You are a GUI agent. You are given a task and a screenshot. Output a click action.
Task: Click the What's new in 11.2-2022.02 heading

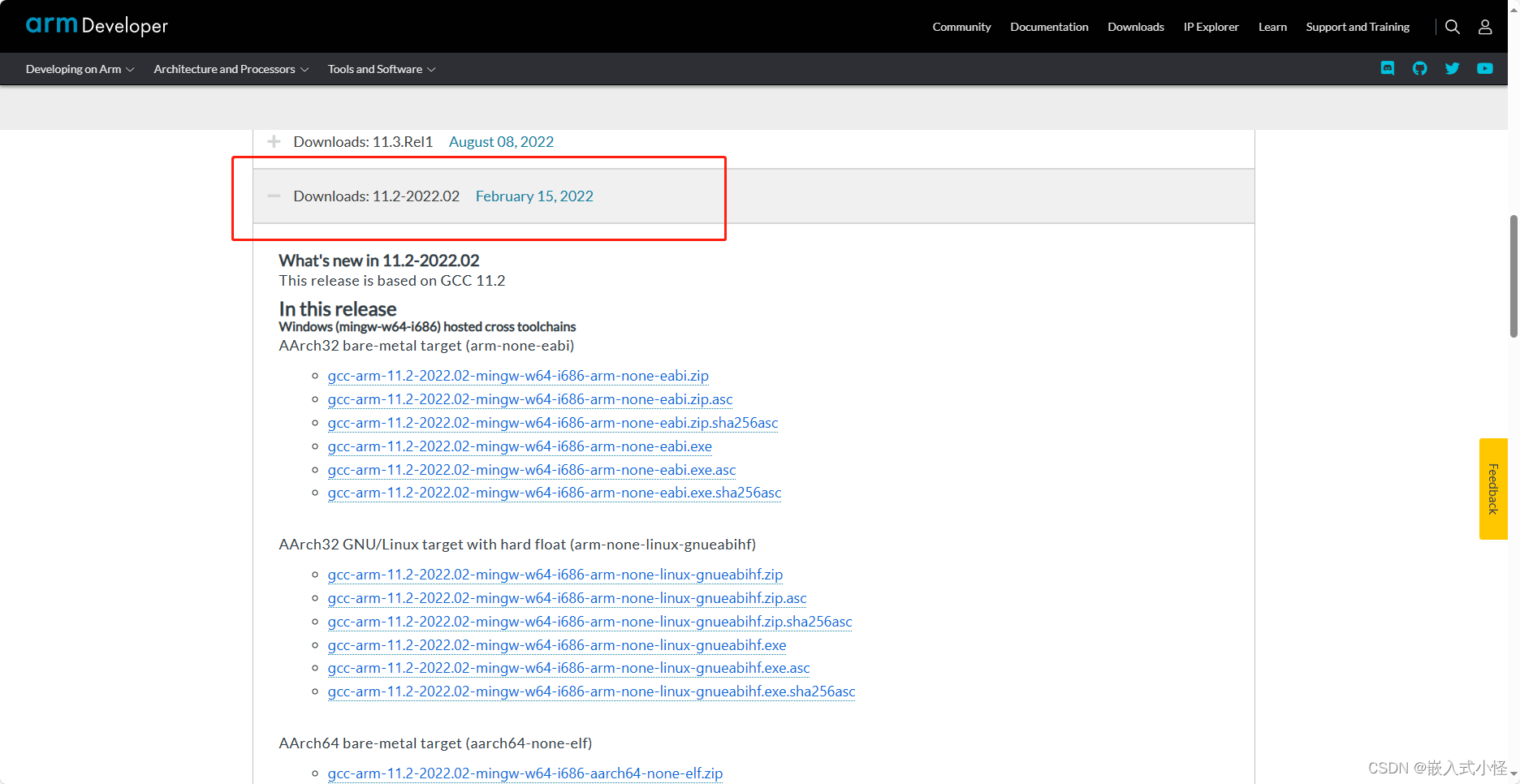[x=379, y=261]
